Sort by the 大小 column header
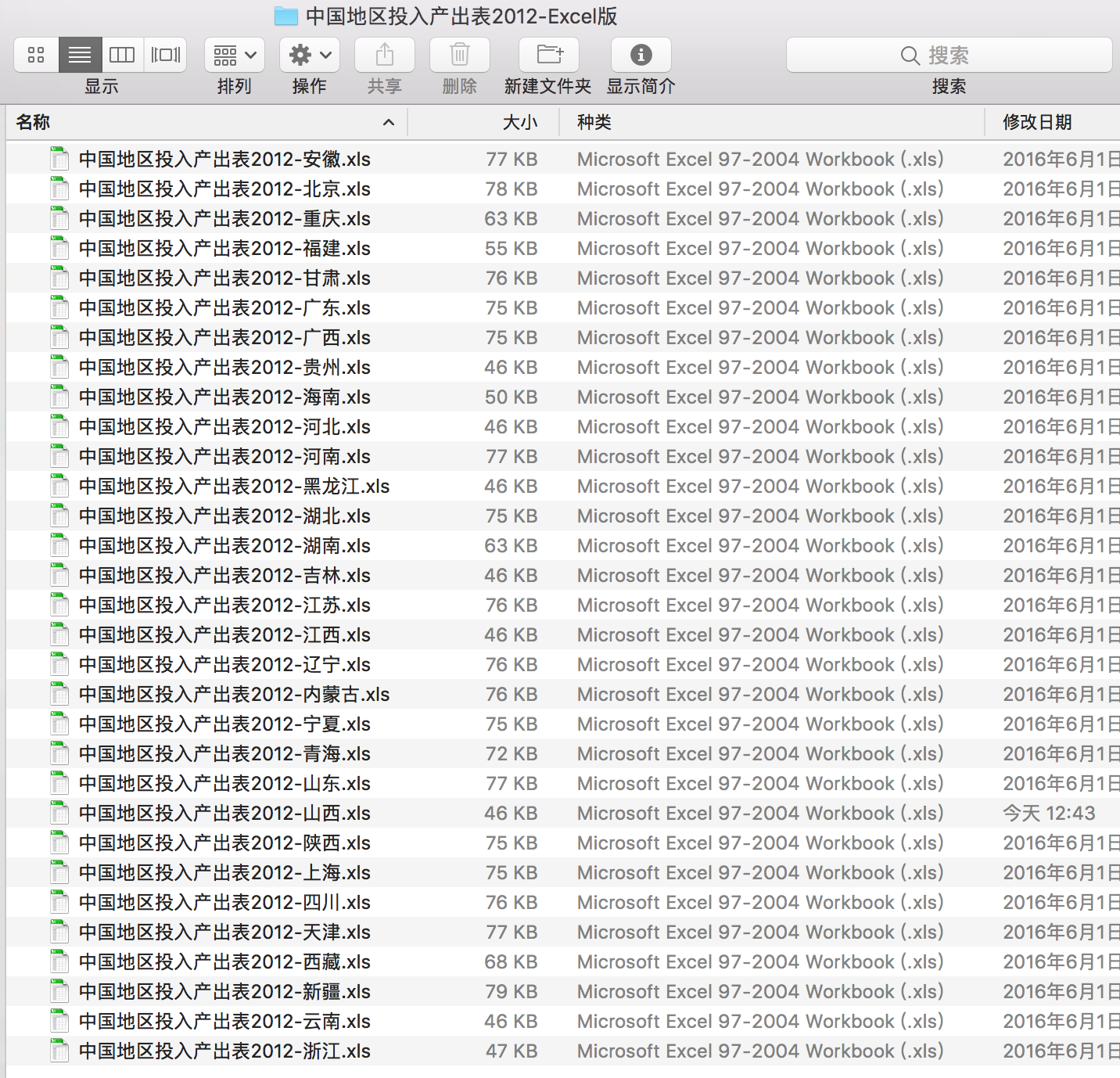 pyautogui.click(x=519, y=122)
